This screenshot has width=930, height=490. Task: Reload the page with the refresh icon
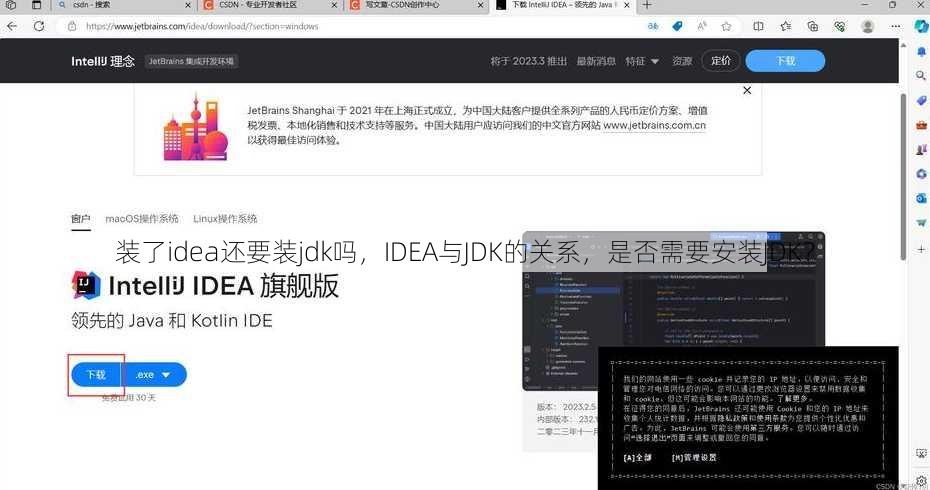click(x=39, y=26)
